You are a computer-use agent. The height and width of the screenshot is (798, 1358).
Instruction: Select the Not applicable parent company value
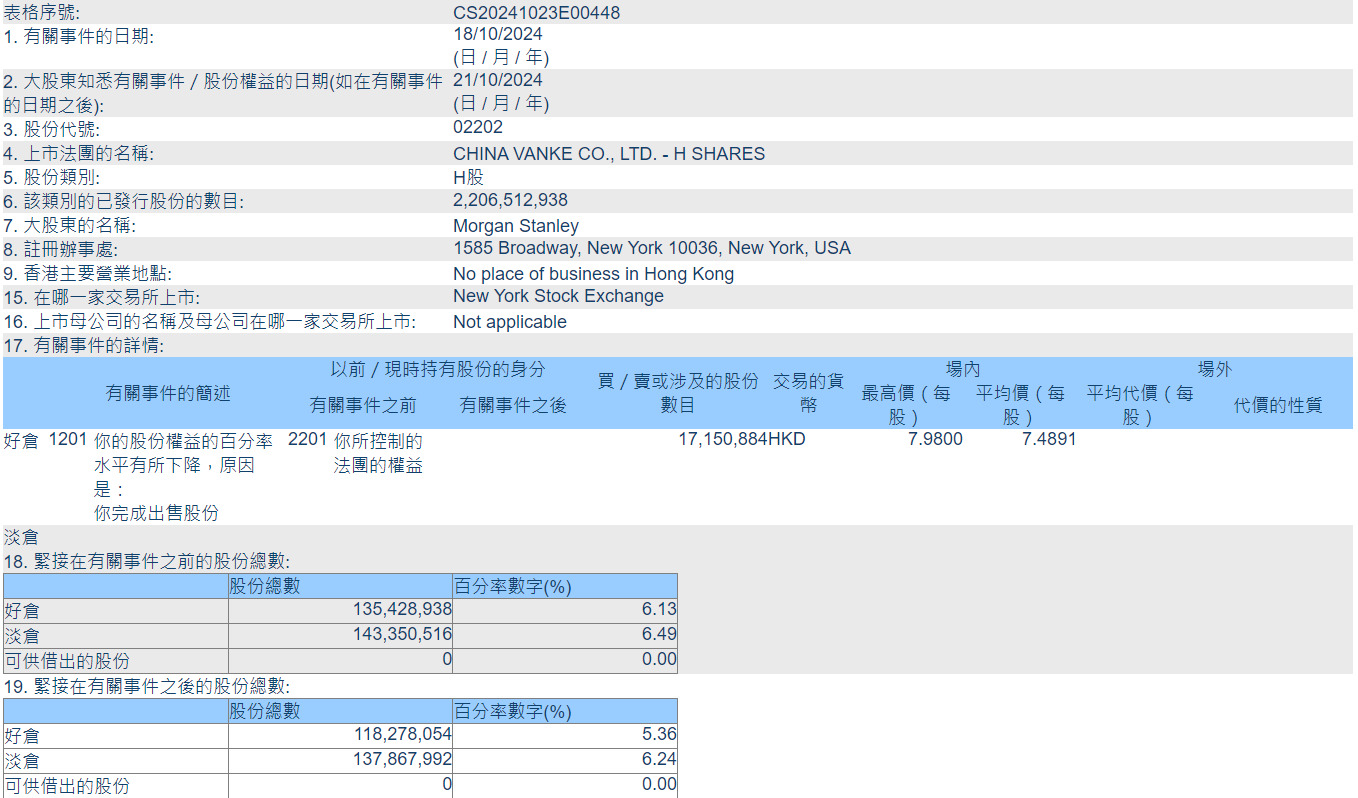[x=509, y=322]
